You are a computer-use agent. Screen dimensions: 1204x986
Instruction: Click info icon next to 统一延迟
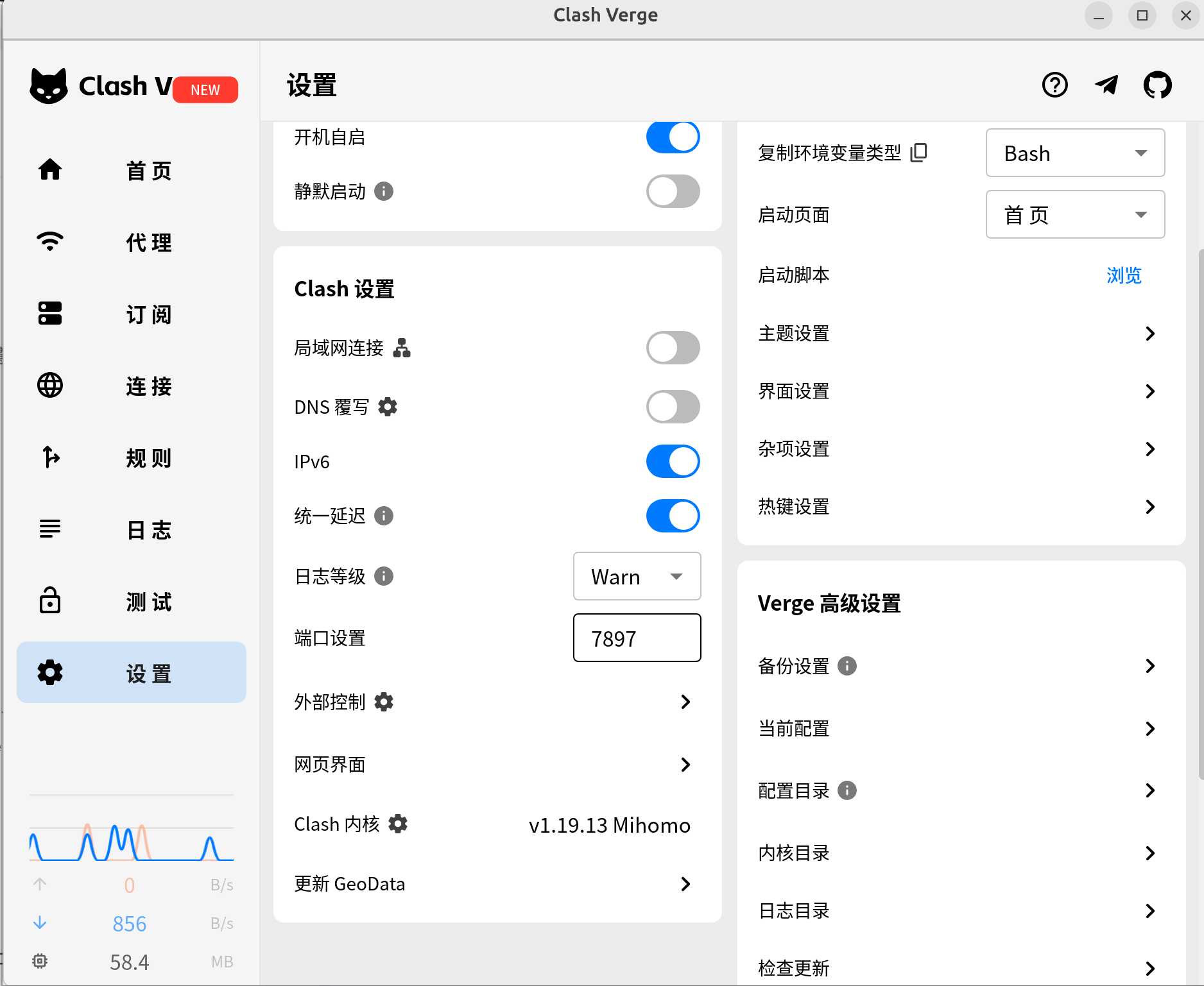384,516
